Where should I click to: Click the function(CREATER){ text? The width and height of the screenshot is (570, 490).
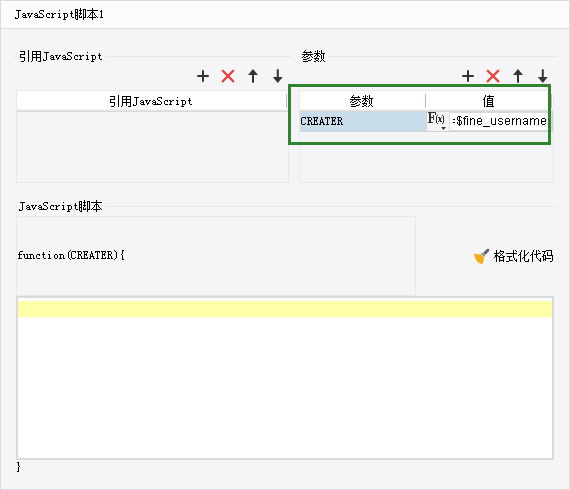[71, 255]
